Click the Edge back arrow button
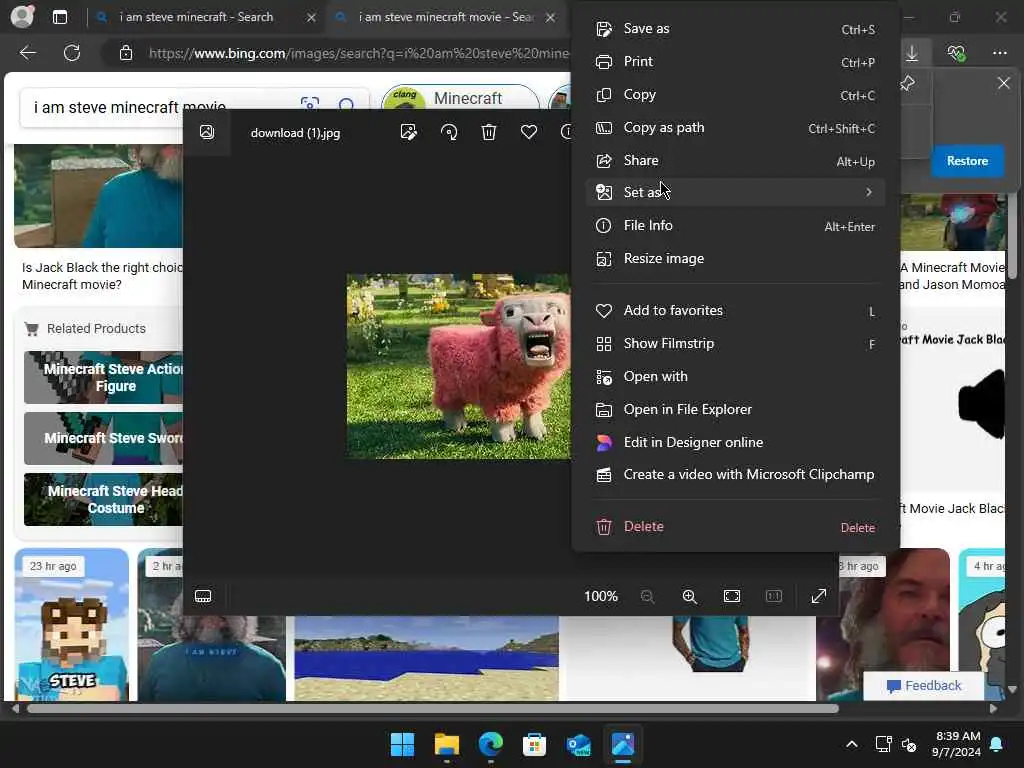 28,53
